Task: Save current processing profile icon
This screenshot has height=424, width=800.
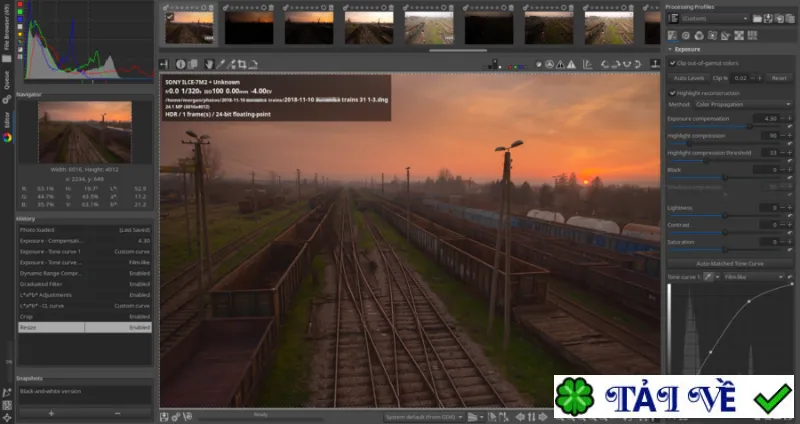Action: pos(768,18)
